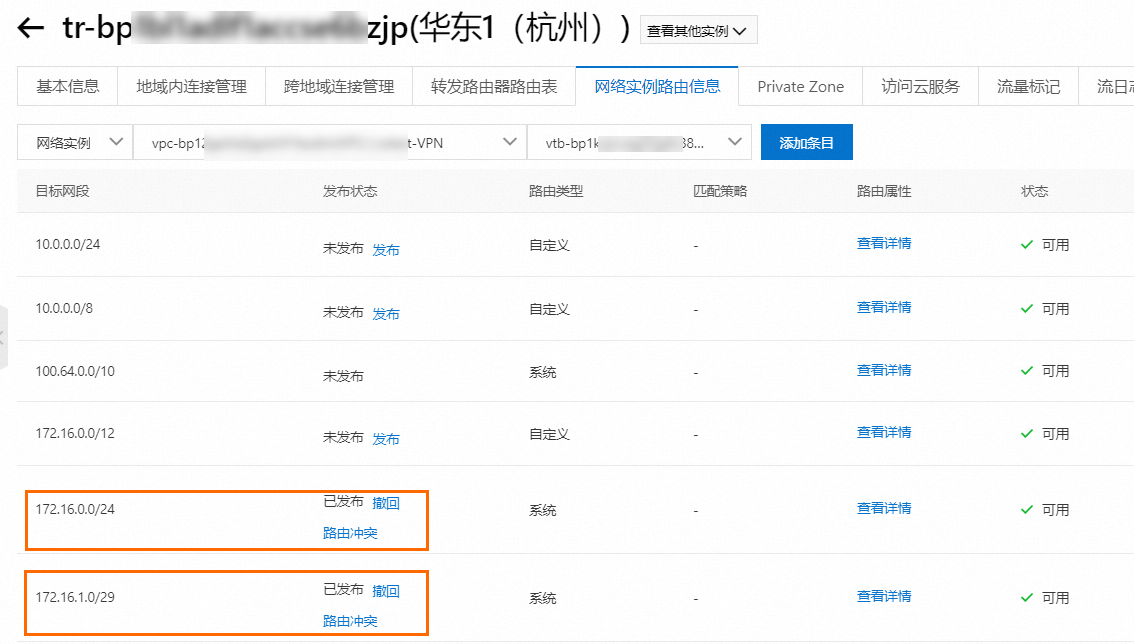Open the 查看其他实例 dropdown
The width and height of the screenshot is (1134, 644).
click(698, 29)
